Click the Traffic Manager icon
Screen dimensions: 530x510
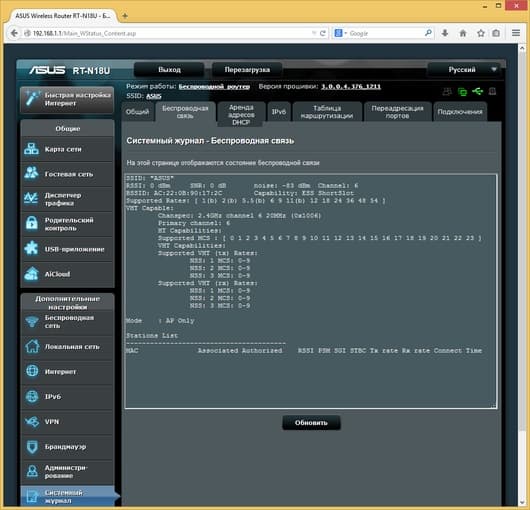tap(31, 199)
